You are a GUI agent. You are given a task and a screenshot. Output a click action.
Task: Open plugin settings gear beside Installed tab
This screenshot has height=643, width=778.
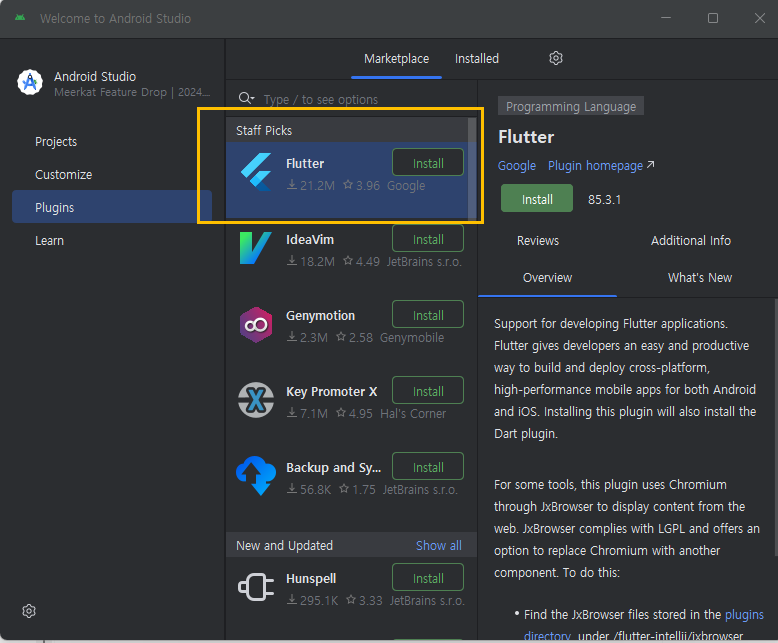[x=556, y=59]
